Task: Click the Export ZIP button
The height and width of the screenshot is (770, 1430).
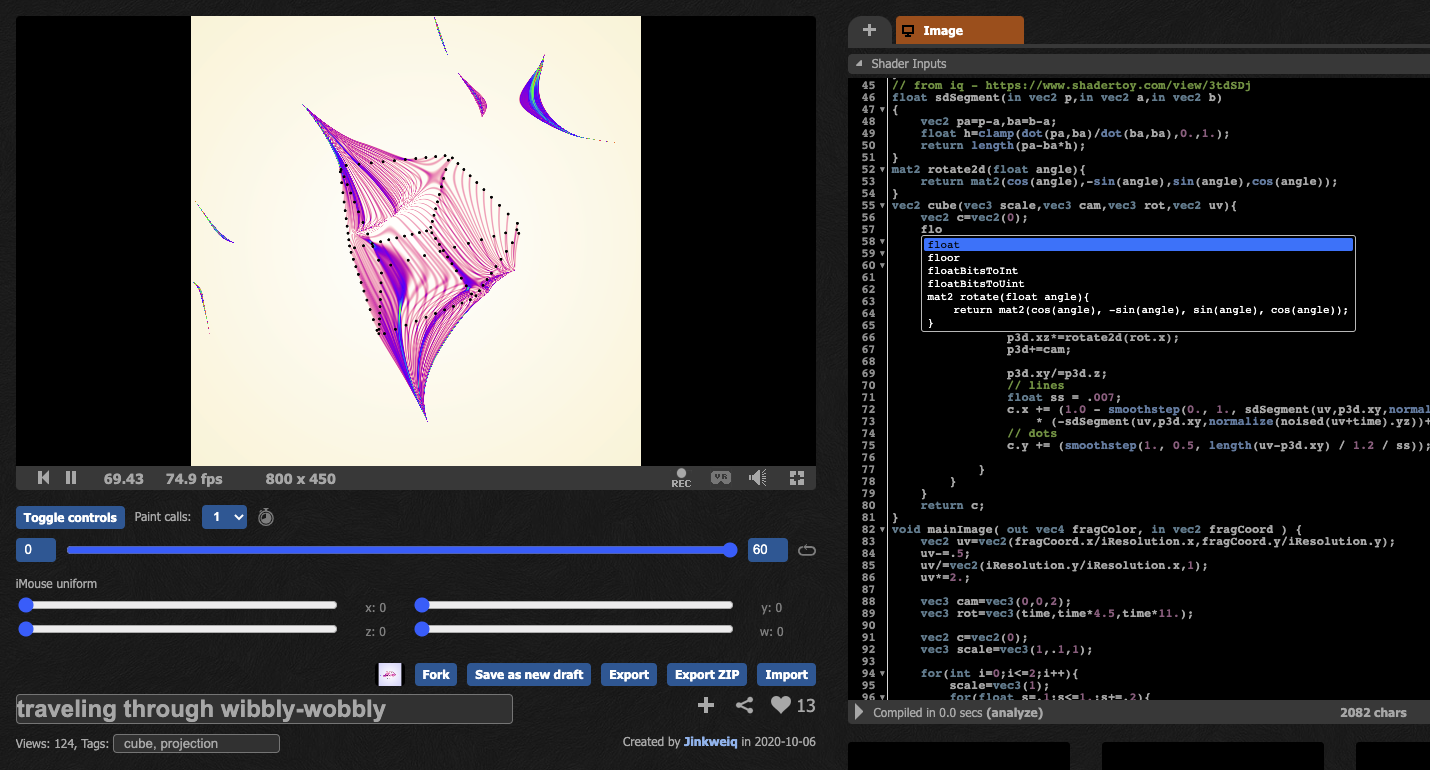Action: (707, 674)
